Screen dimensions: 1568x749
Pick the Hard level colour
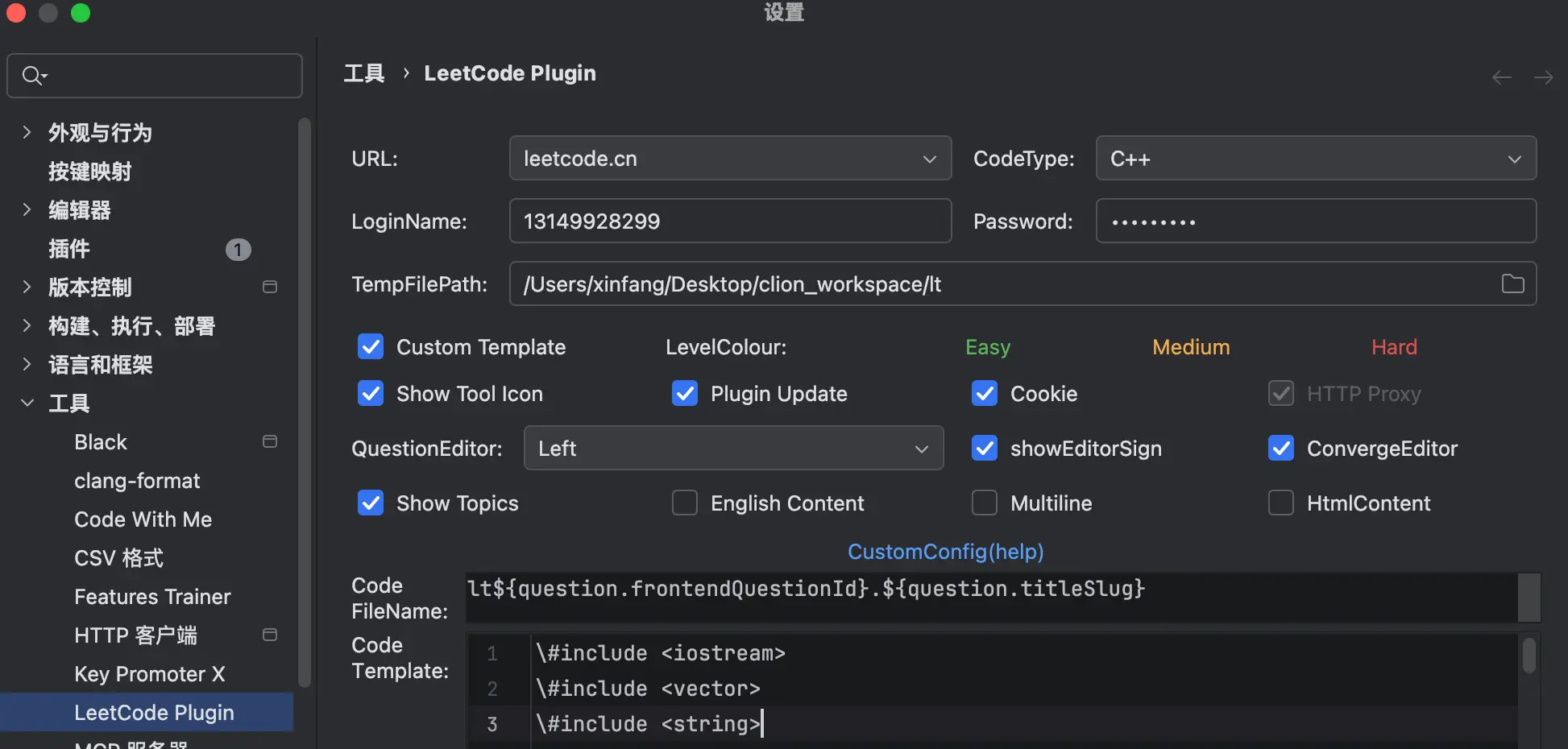[x=1394, y=347]
